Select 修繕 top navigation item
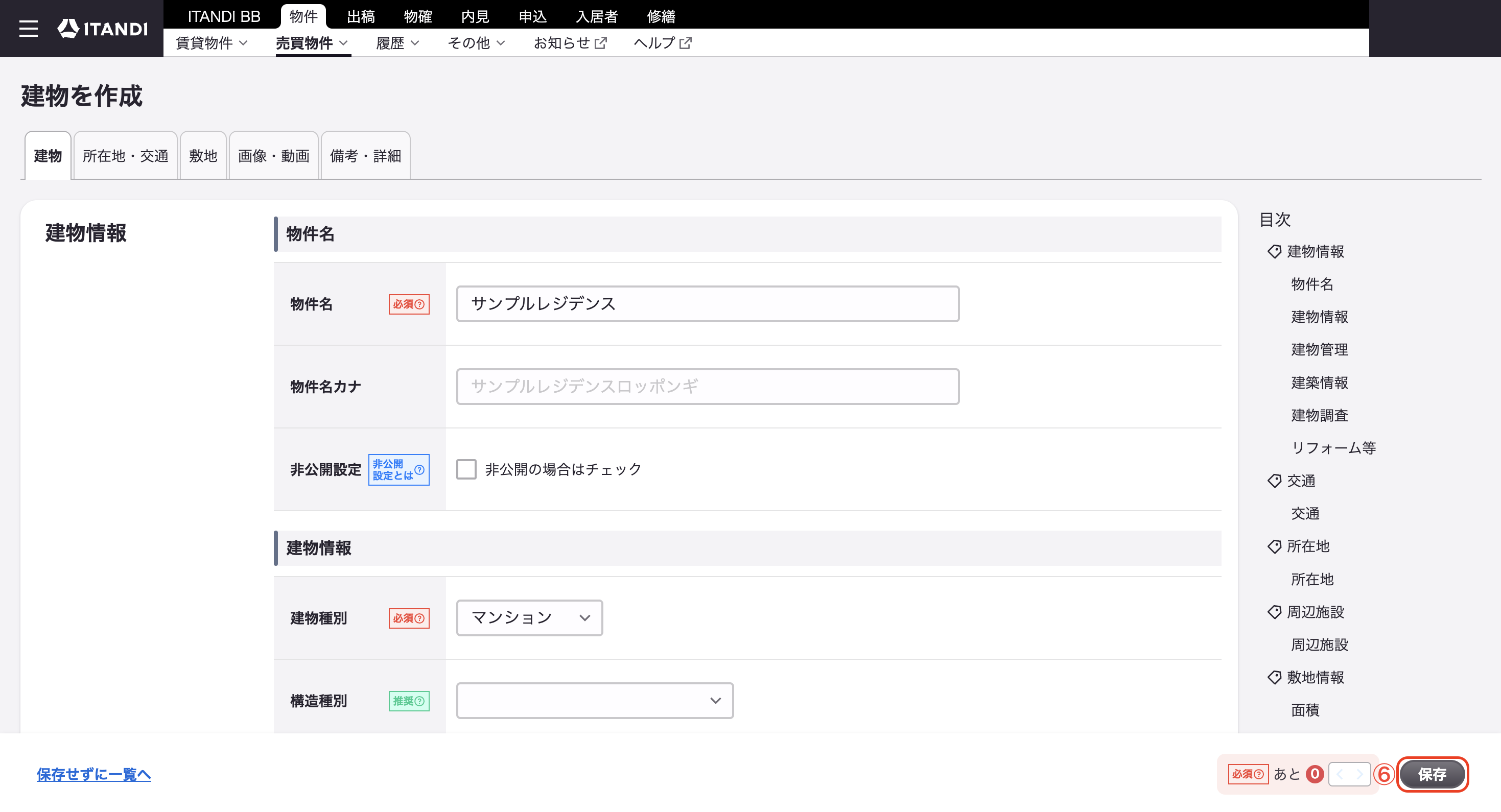 coord(661,16)
